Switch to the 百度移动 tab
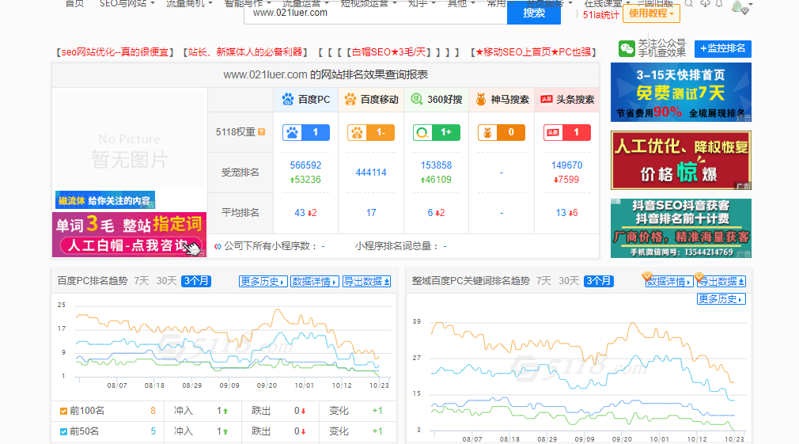 [x=371, y=99]
